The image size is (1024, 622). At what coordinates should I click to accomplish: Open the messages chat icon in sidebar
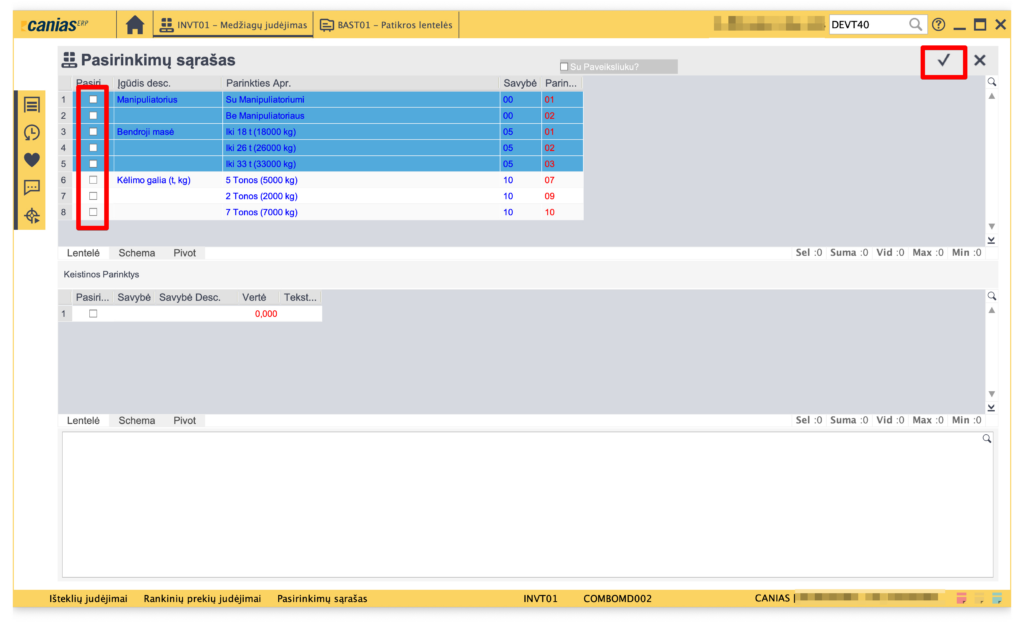coord(32,187)
